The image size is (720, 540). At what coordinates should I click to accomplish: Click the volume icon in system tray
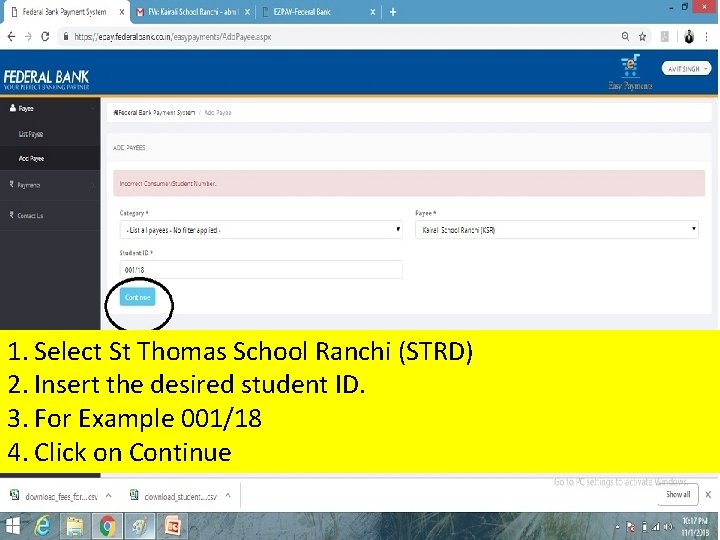668,527
